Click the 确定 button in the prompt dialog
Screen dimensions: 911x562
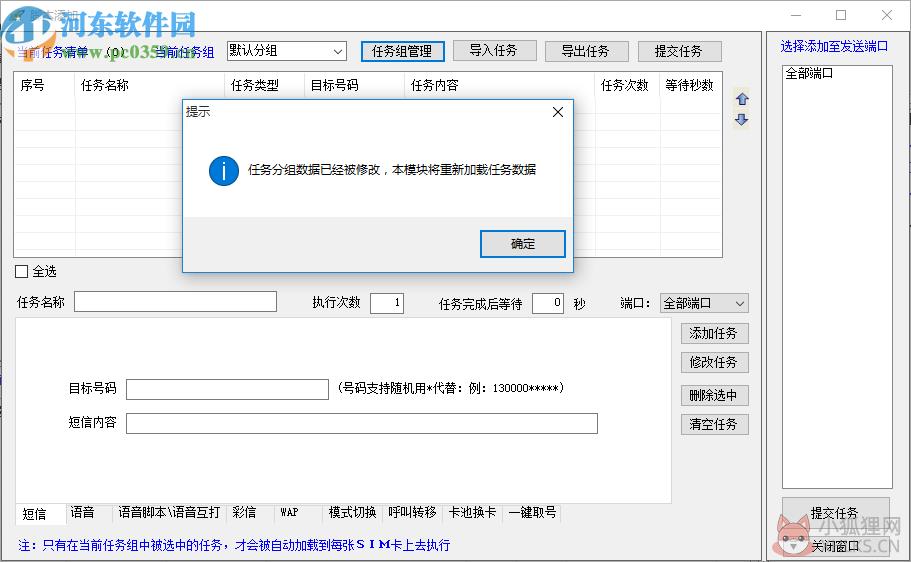pyautogui.click(x=522, y=244)
